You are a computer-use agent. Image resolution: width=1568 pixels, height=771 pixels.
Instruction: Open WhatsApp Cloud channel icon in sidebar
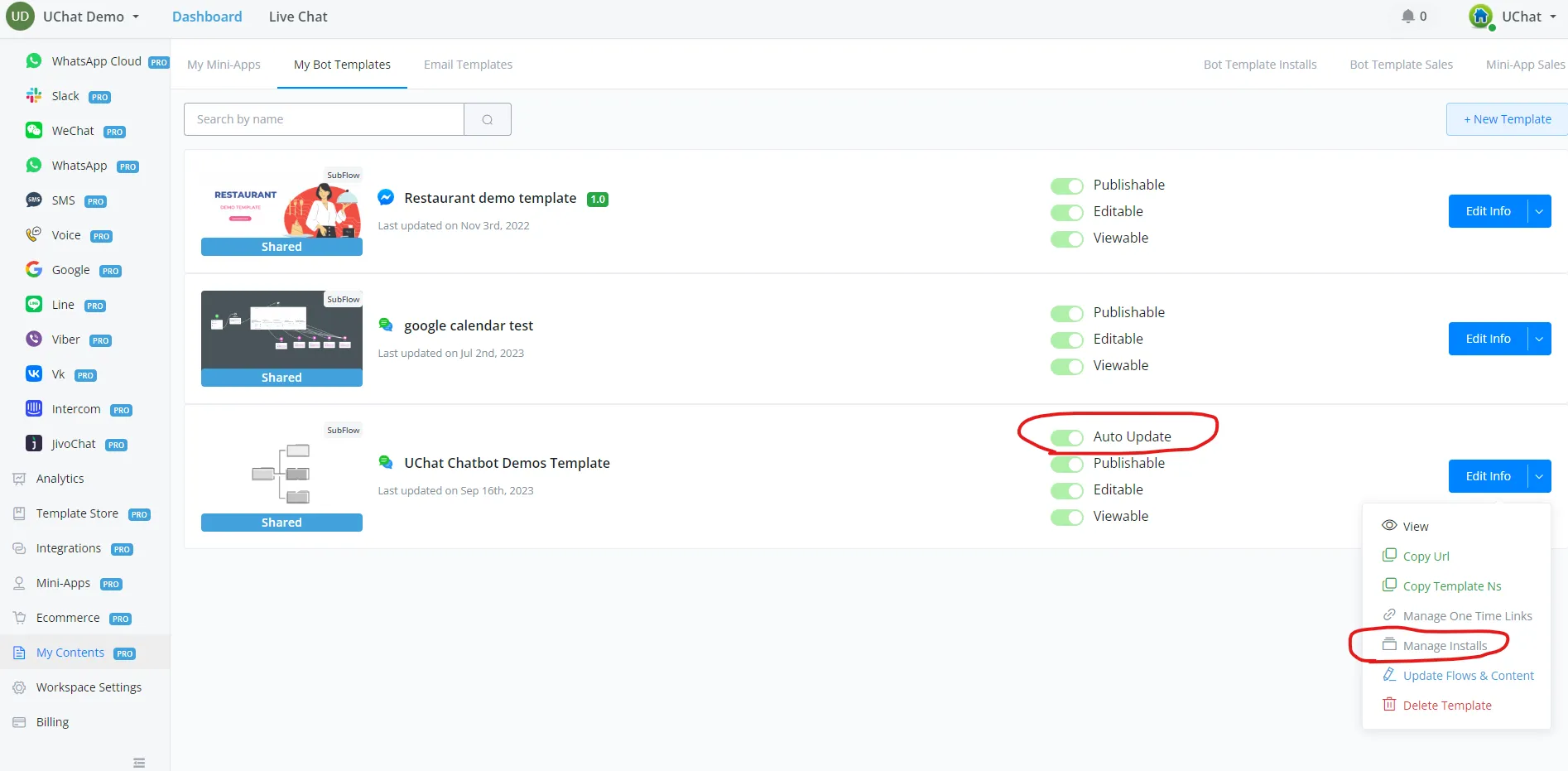point(34,60)
